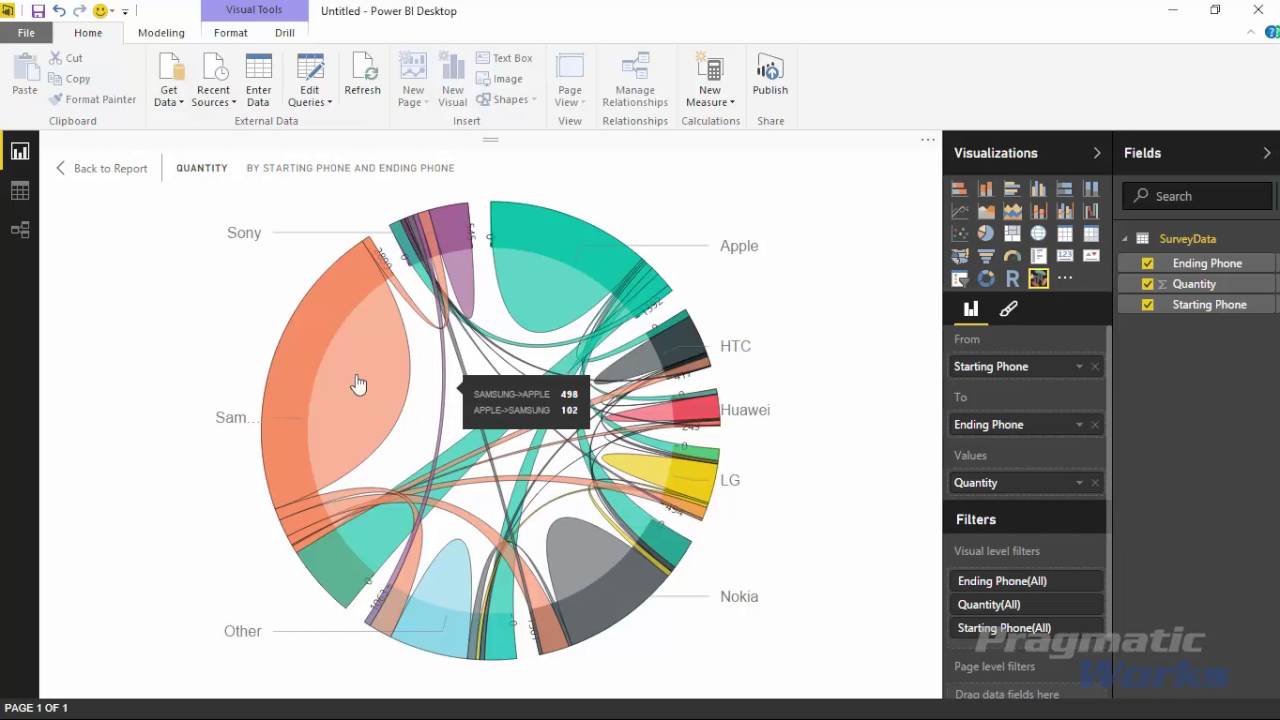Select the slicer visual
Viewport: 1280px width, 720px height.
click(x=960, y=279)
